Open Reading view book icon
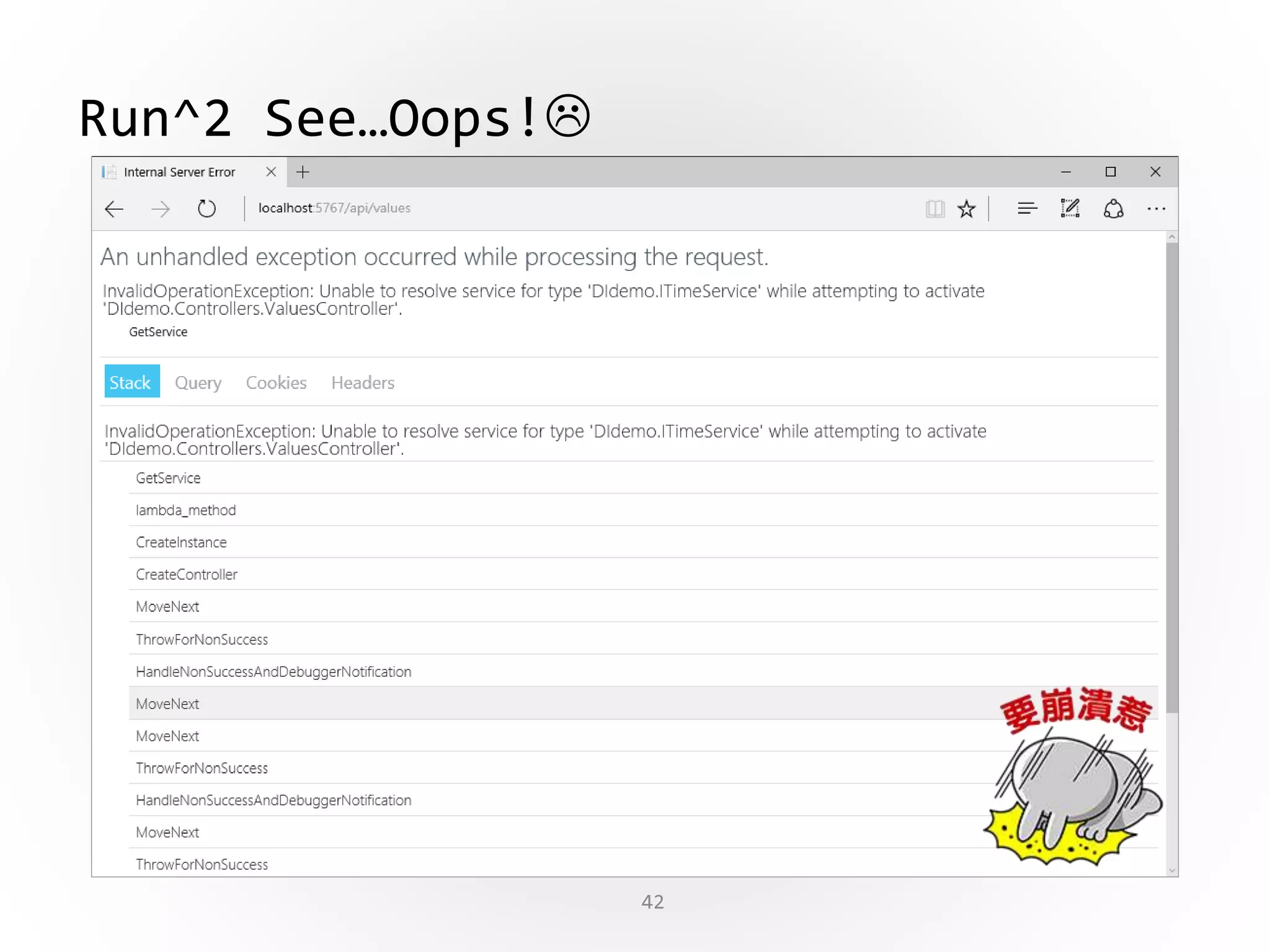The height and width of the screenshot is (952, 1270). click(x=935, y=209)
